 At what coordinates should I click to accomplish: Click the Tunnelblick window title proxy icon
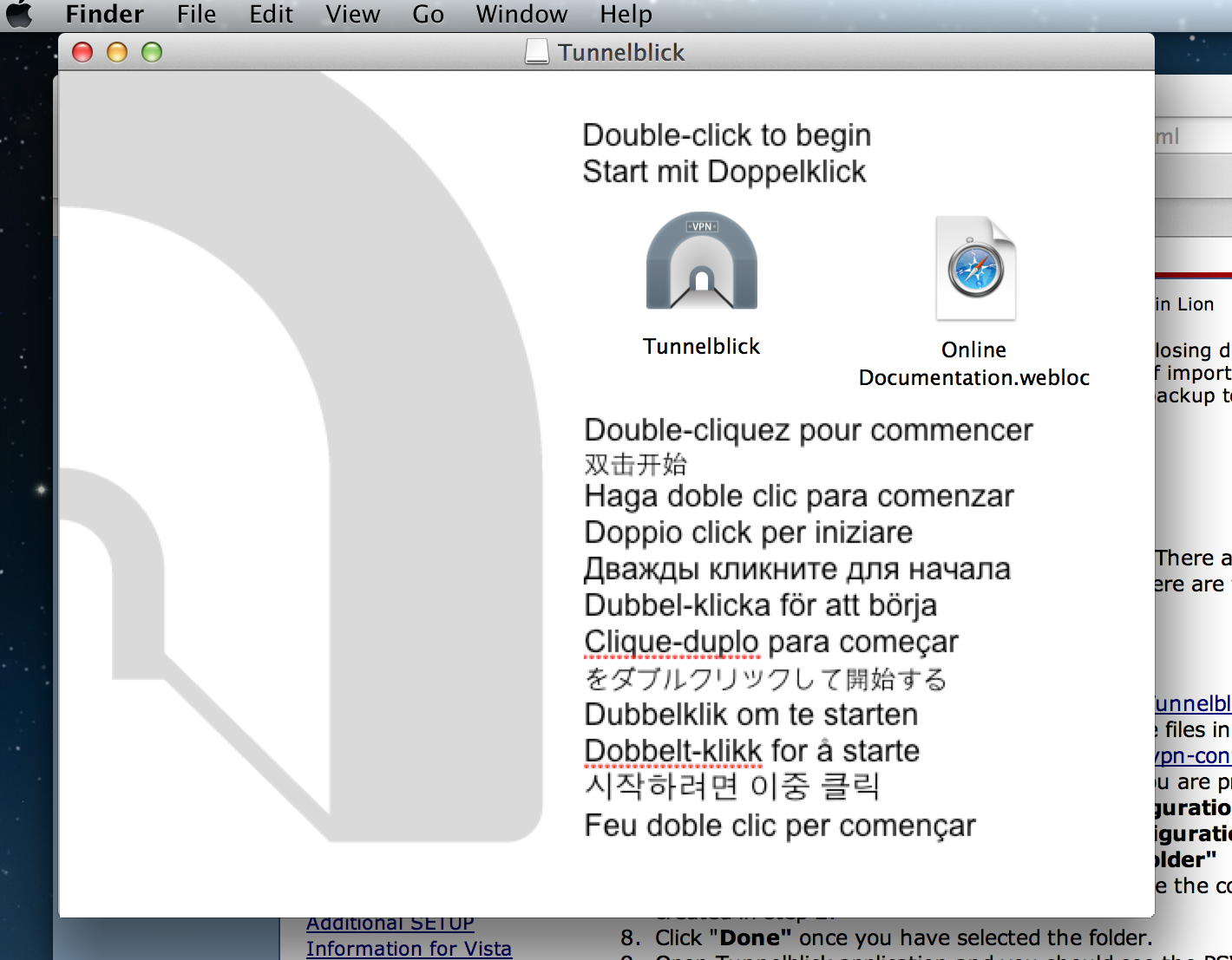[x=537, y=52]
